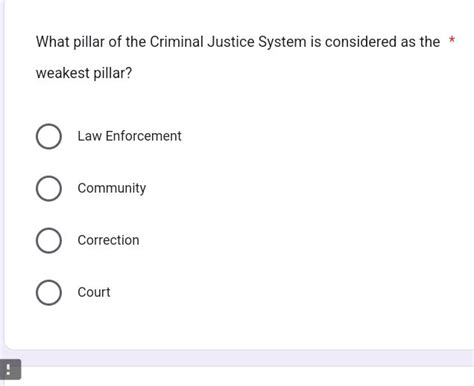Select the Law Enforcement radio button
474x386 pixels.
coord(49,136)
